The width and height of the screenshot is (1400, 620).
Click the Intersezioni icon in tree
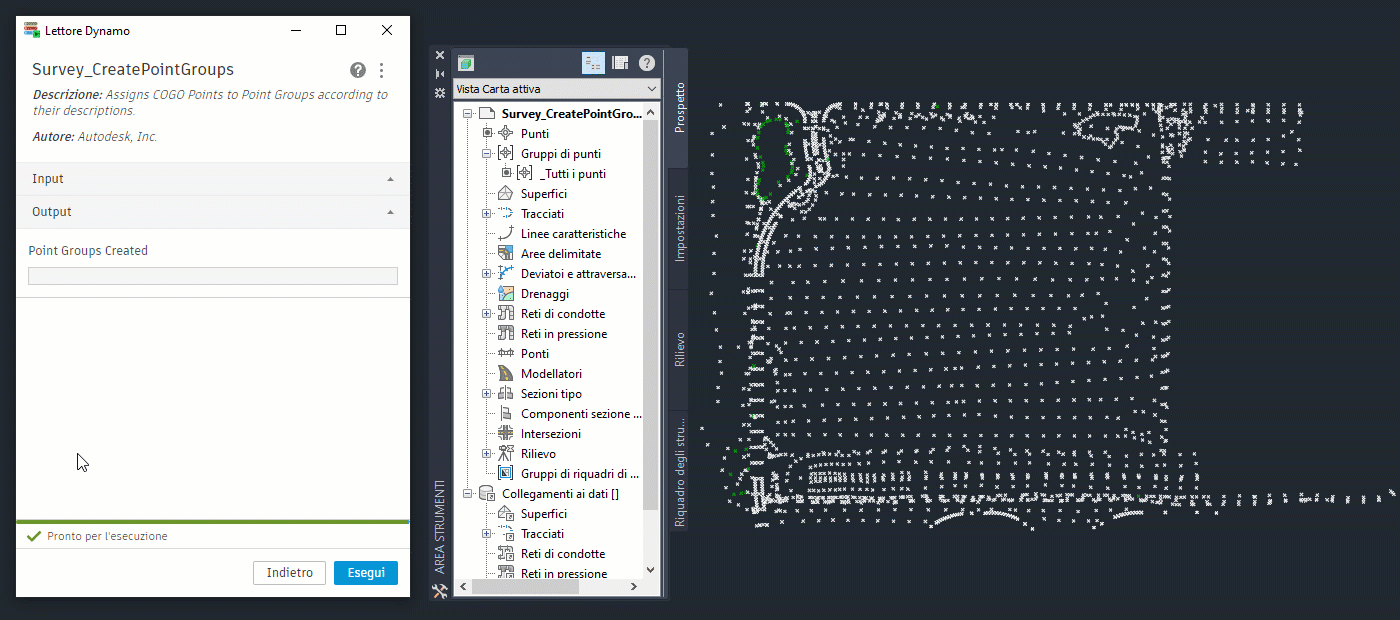(x=505, y=433)
